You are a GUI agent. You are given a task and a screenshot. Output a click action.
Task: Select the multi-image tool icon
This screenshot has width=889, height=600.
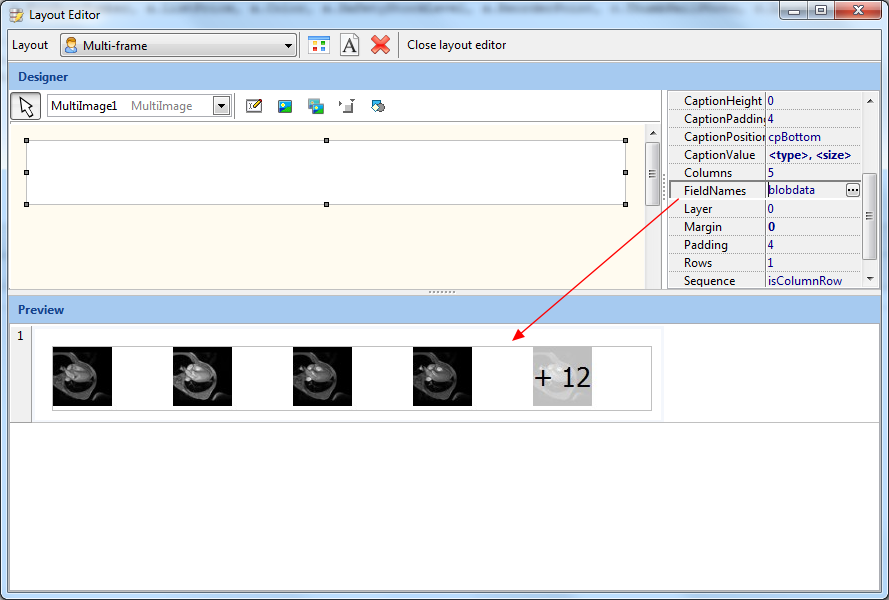[316, 106]
